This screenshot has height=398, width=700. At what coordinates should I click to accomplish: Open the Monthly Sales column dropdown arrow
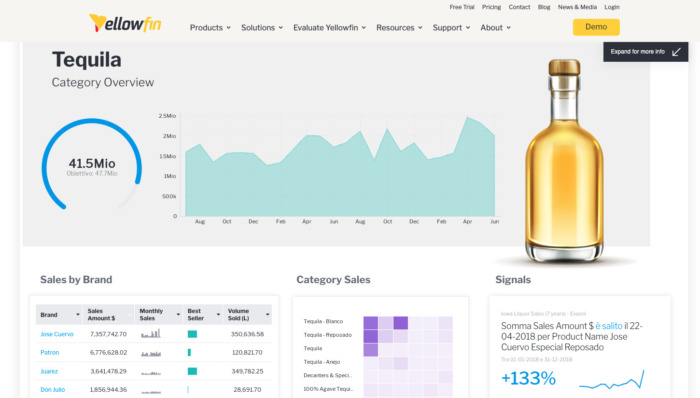[178, 315]
